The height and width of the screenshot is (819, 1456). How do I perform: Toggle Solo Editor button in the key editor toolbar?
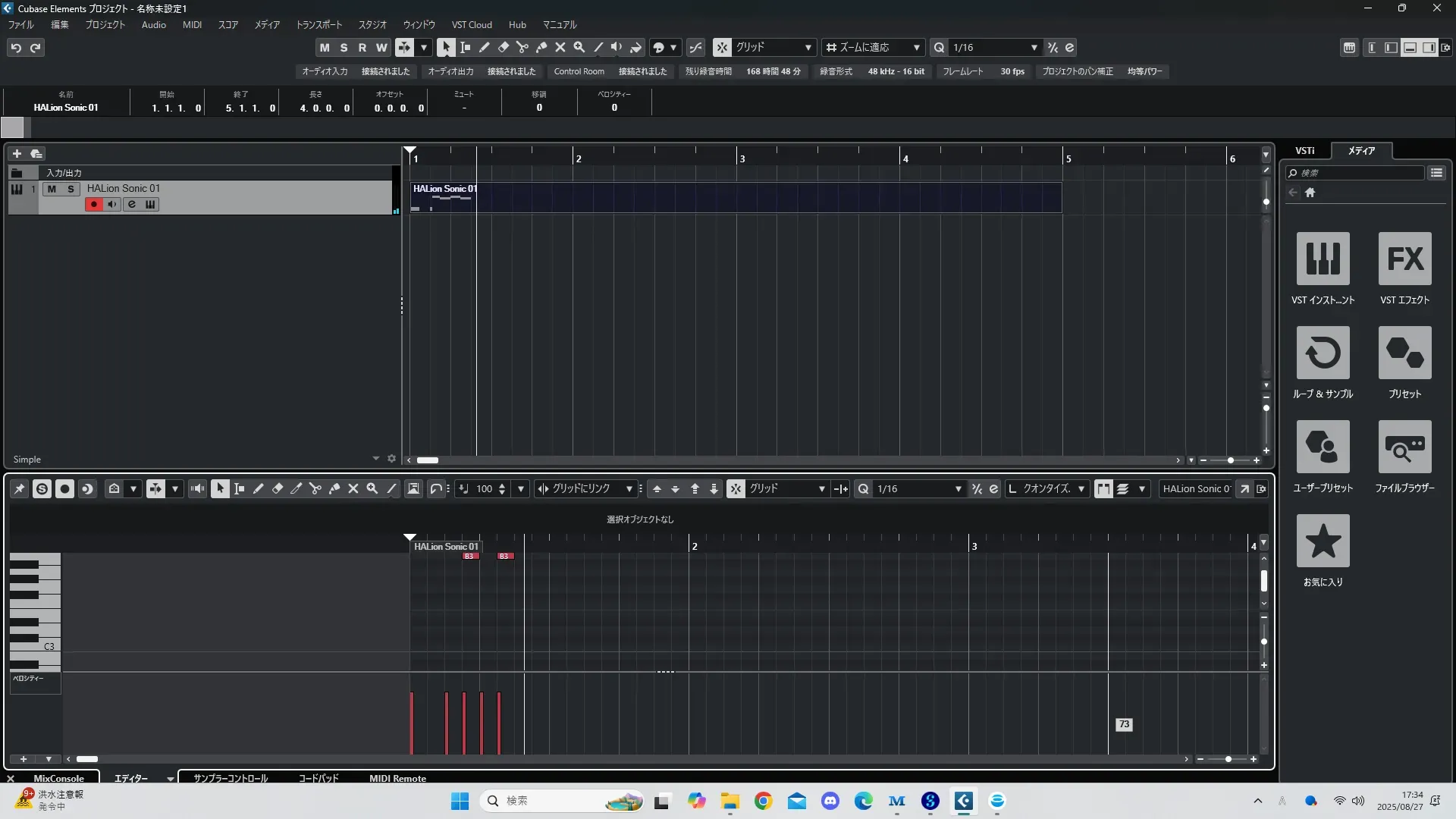click(42, 489)
